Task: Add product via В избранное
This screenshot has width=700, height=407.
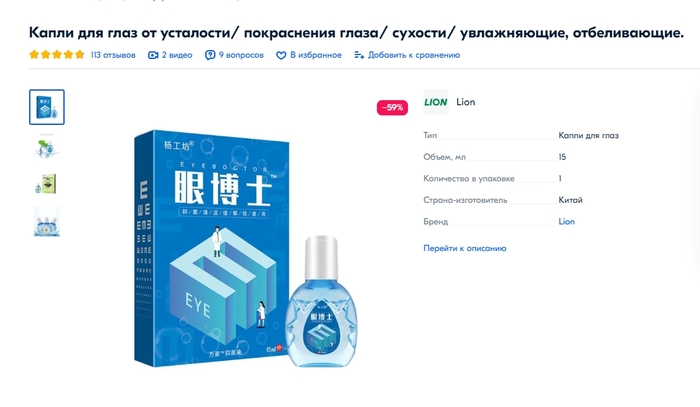Action: tap(316, 55)
